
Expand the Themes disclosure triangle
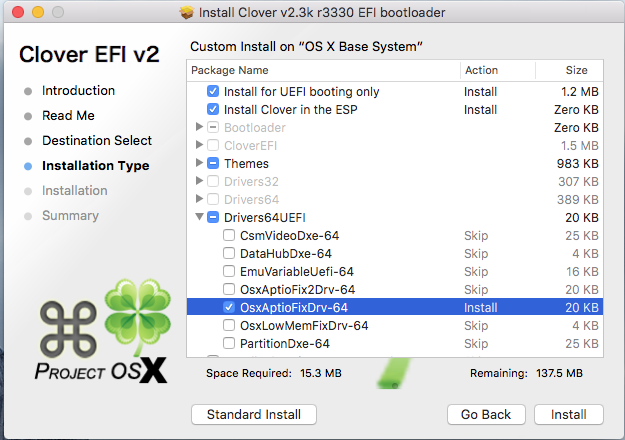pos(199,163)
